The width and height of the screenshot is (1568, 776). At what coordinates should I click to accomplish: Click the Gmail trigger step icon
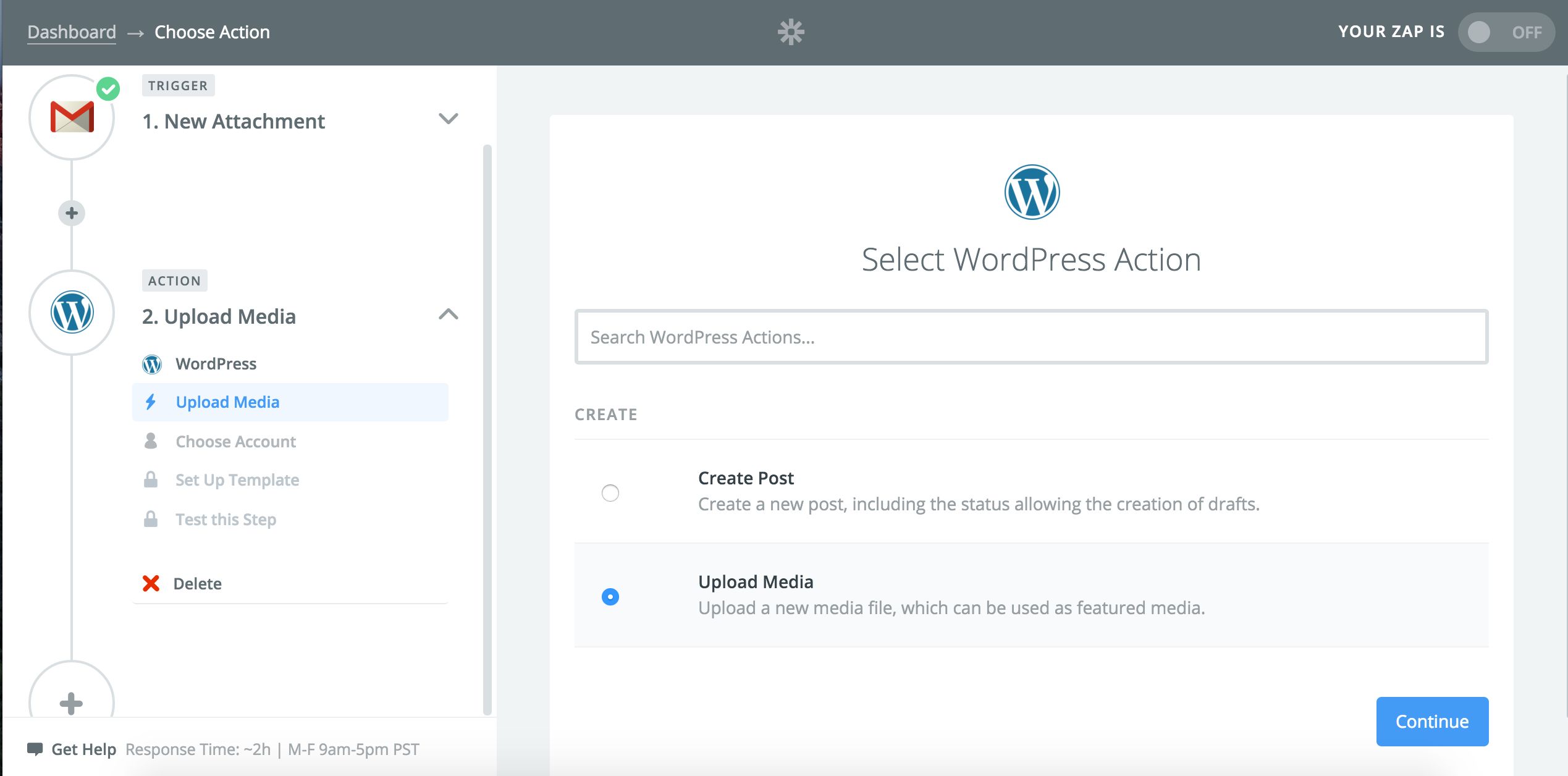coord(72,117)
